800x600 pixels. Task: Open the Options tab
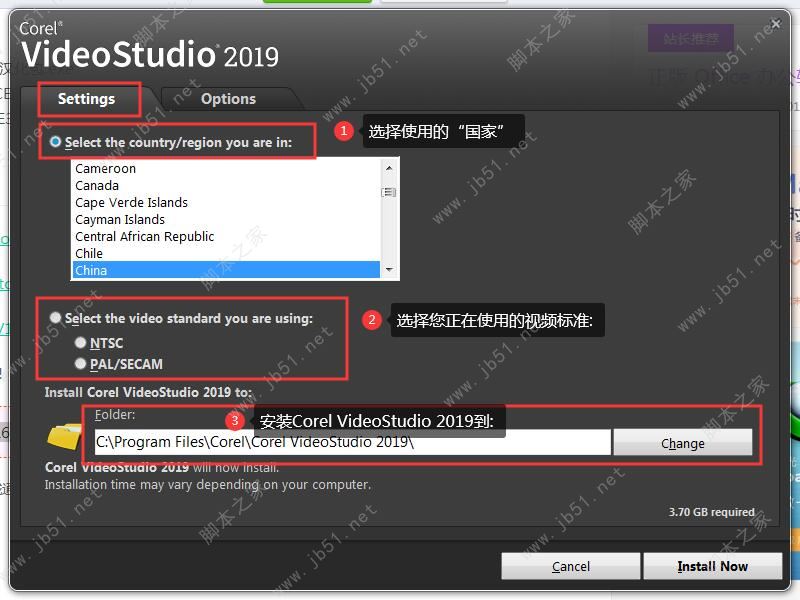(x=229, y=99)
